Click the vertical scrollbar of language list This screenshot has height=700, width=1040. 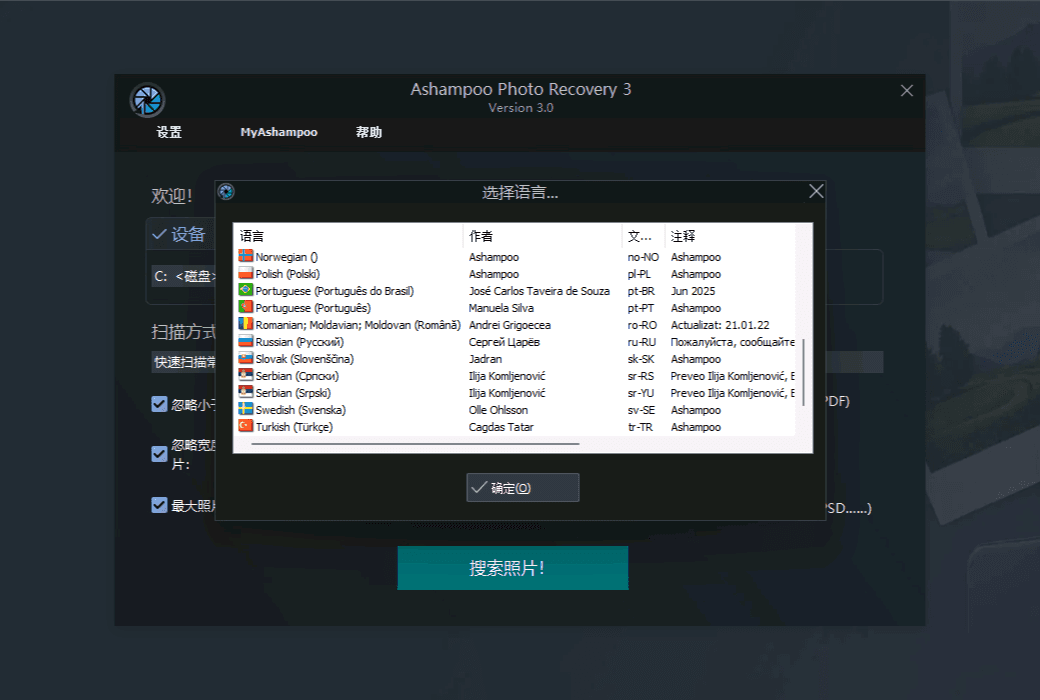click(803, 372)
